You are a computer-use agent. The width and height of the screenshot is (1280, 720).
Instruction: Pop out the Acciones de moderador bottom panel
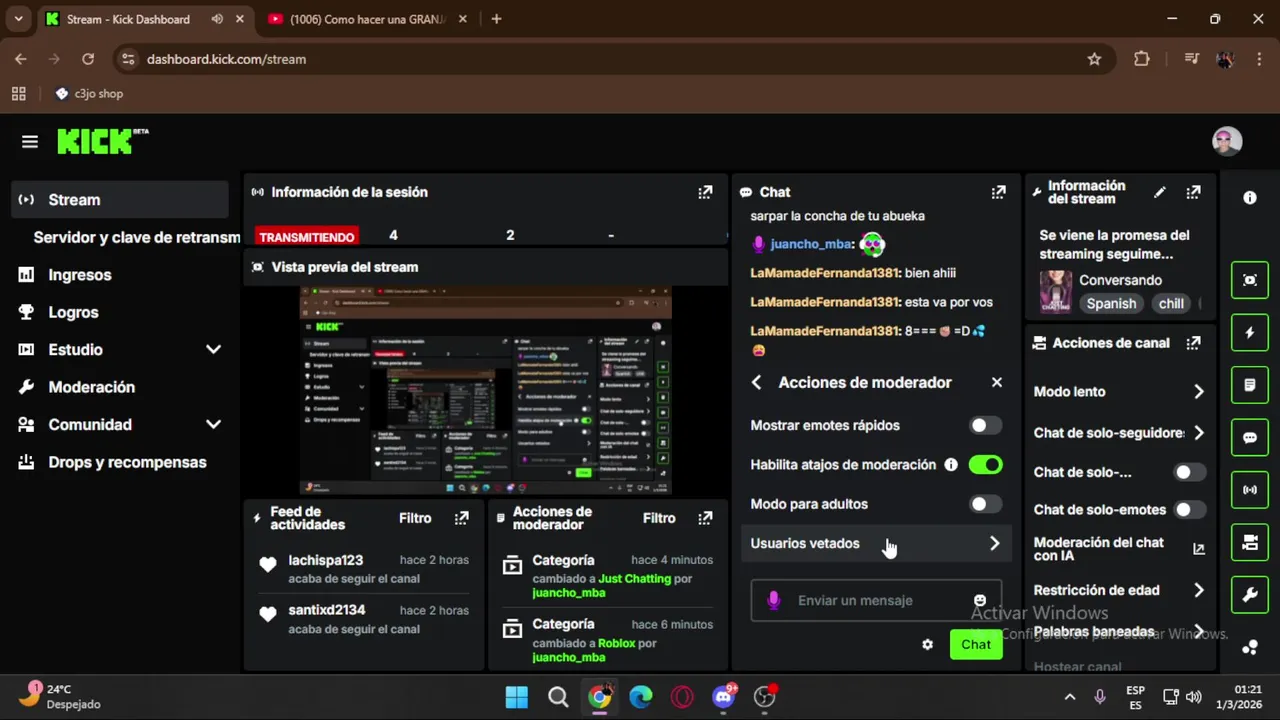click(705, 518)
